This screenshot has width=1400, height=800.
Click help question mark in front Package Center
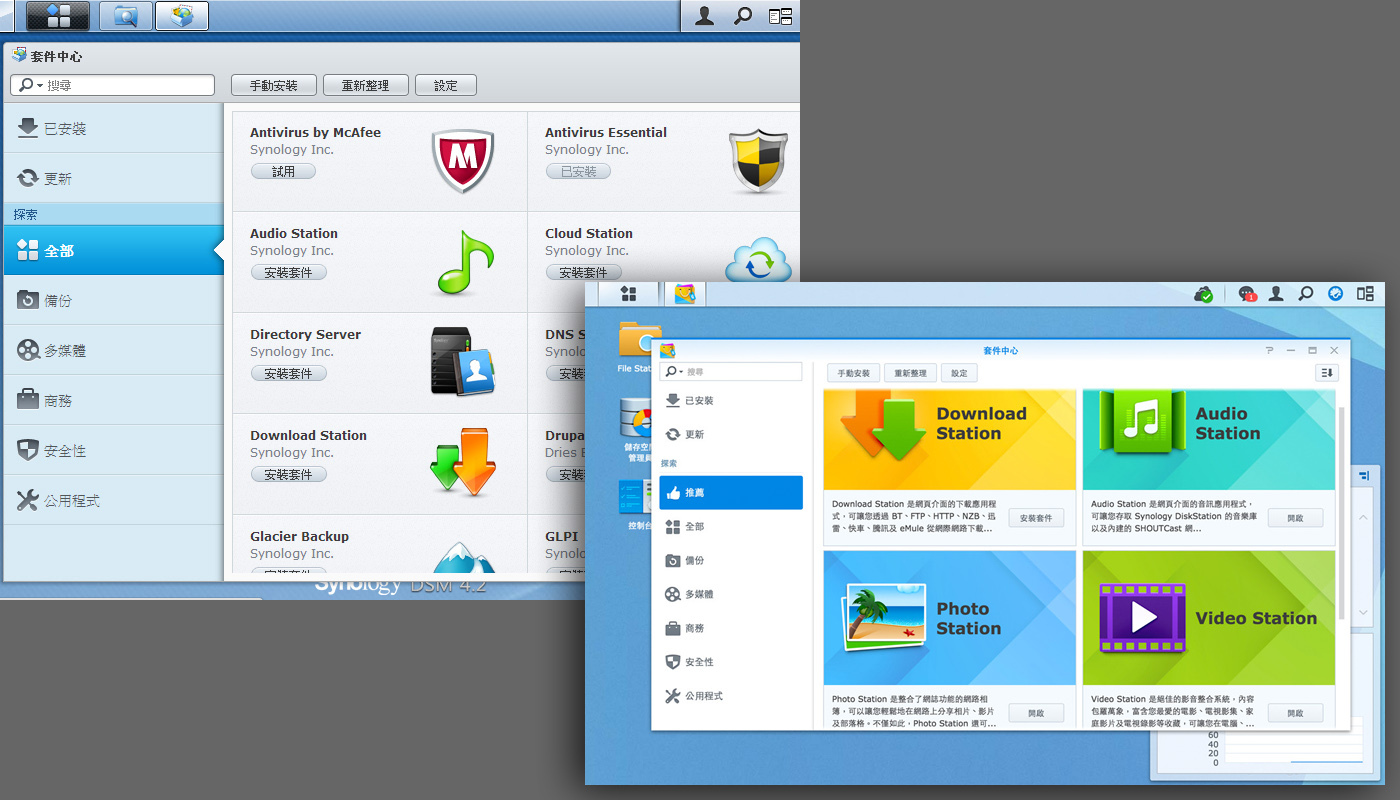click(x=1269, y=351)
